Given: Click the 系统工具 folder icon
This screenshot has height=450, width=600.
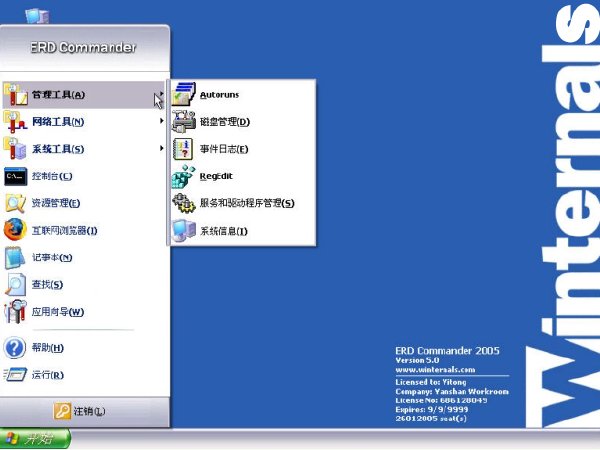Looking at the screenshot, I should (15, 149).
